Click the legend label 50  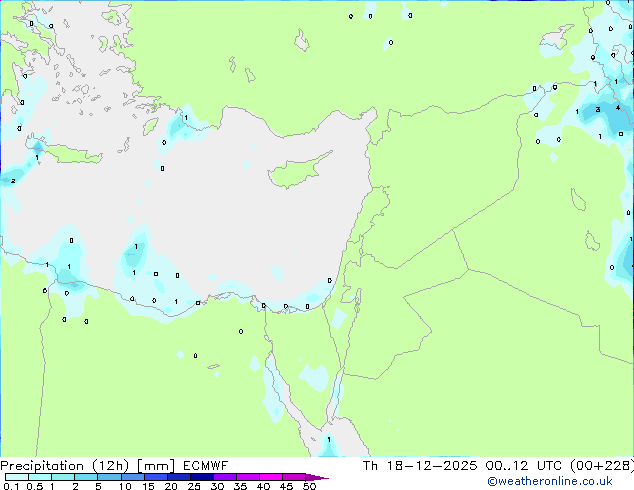click(309, 486)
